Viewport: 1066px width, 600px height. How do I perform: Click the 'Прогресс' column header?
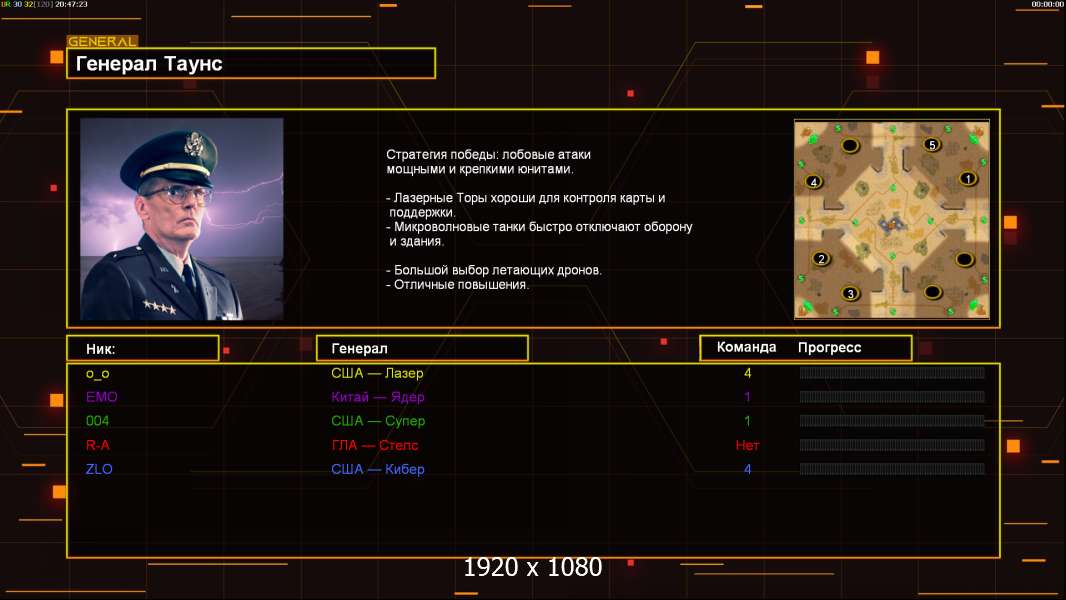[829, 347]
